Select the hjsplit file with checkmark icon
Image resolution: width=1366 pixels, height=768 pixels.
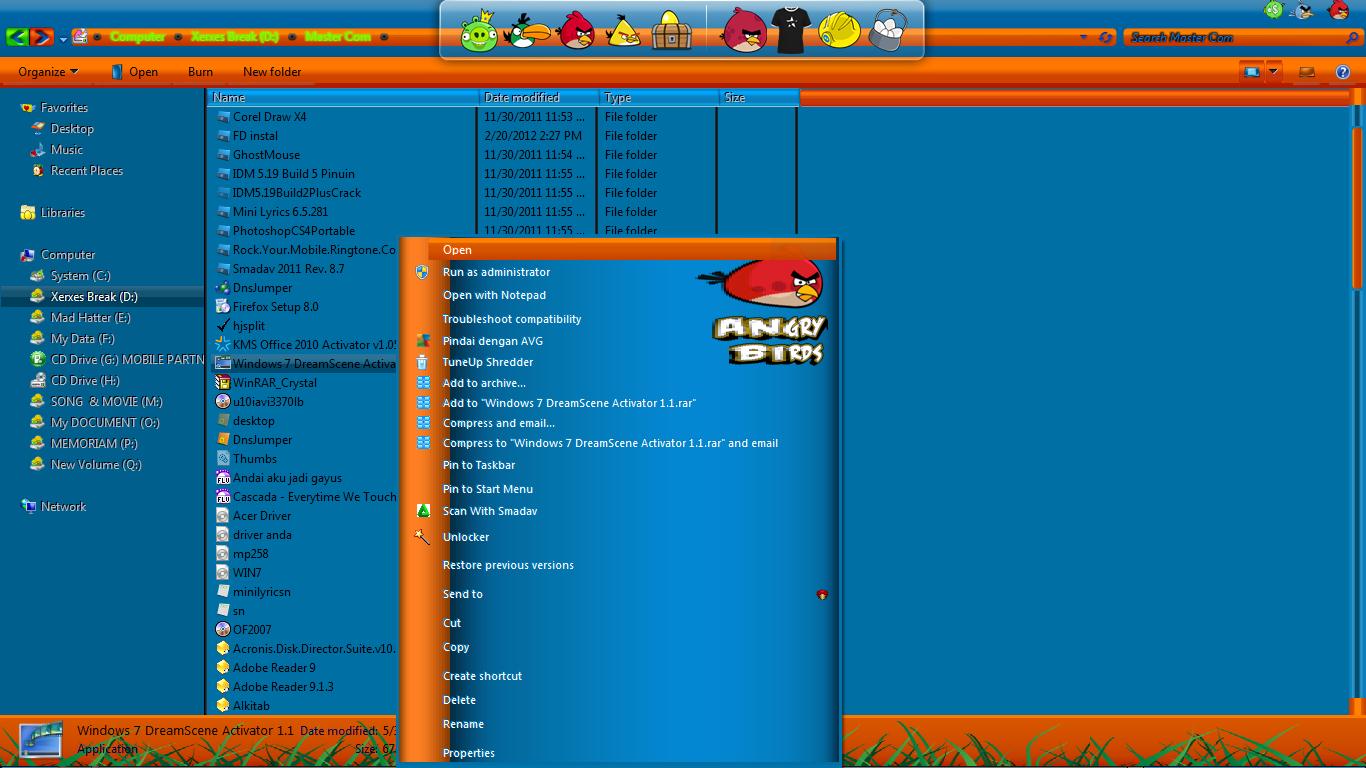[x=248, y=326]
